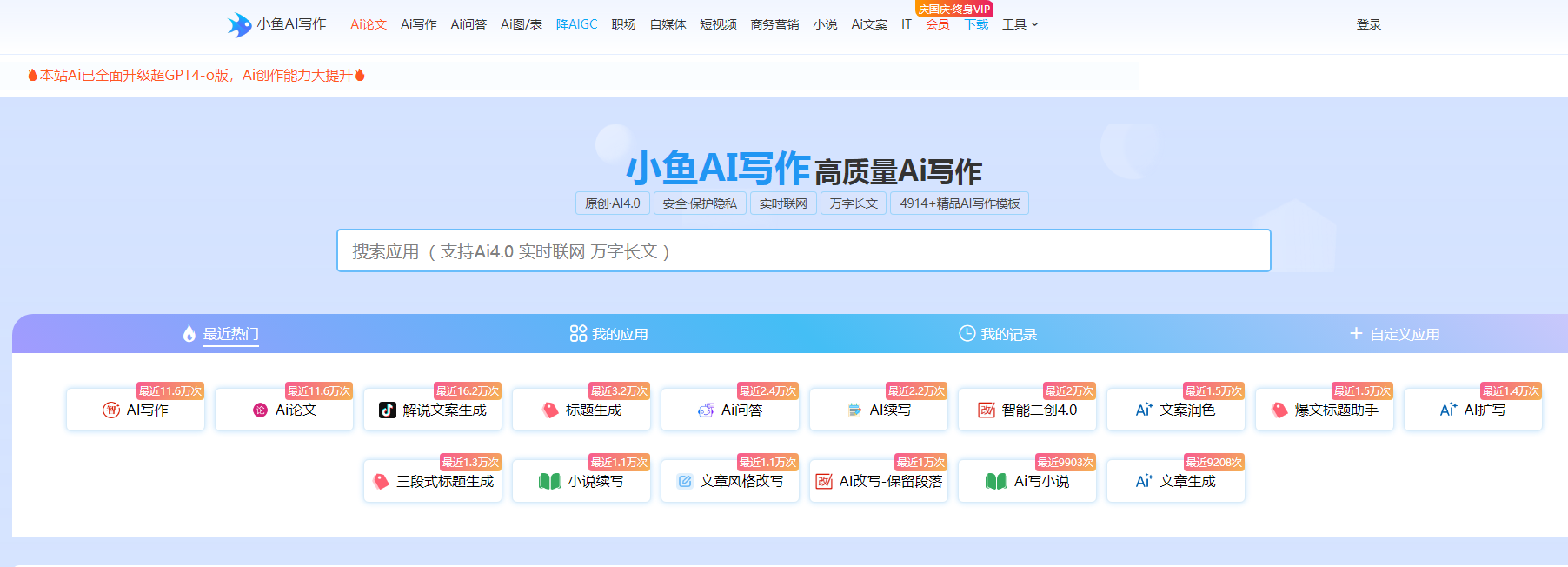Click the robot icon on Ai问答

coord(706,410)
